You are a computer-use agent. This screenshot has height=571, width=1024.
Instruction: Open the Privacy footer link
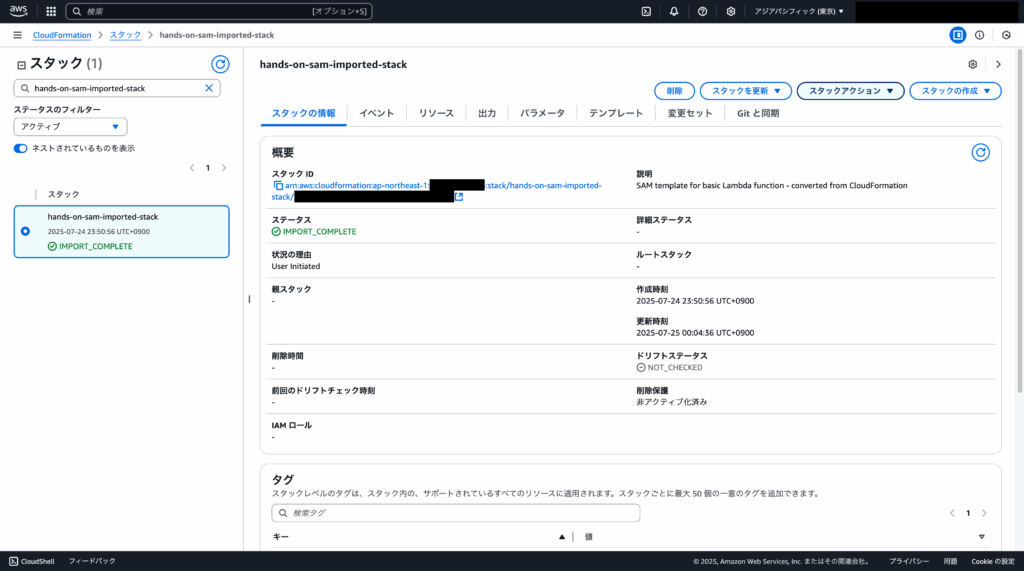click(x=908, y=561)
